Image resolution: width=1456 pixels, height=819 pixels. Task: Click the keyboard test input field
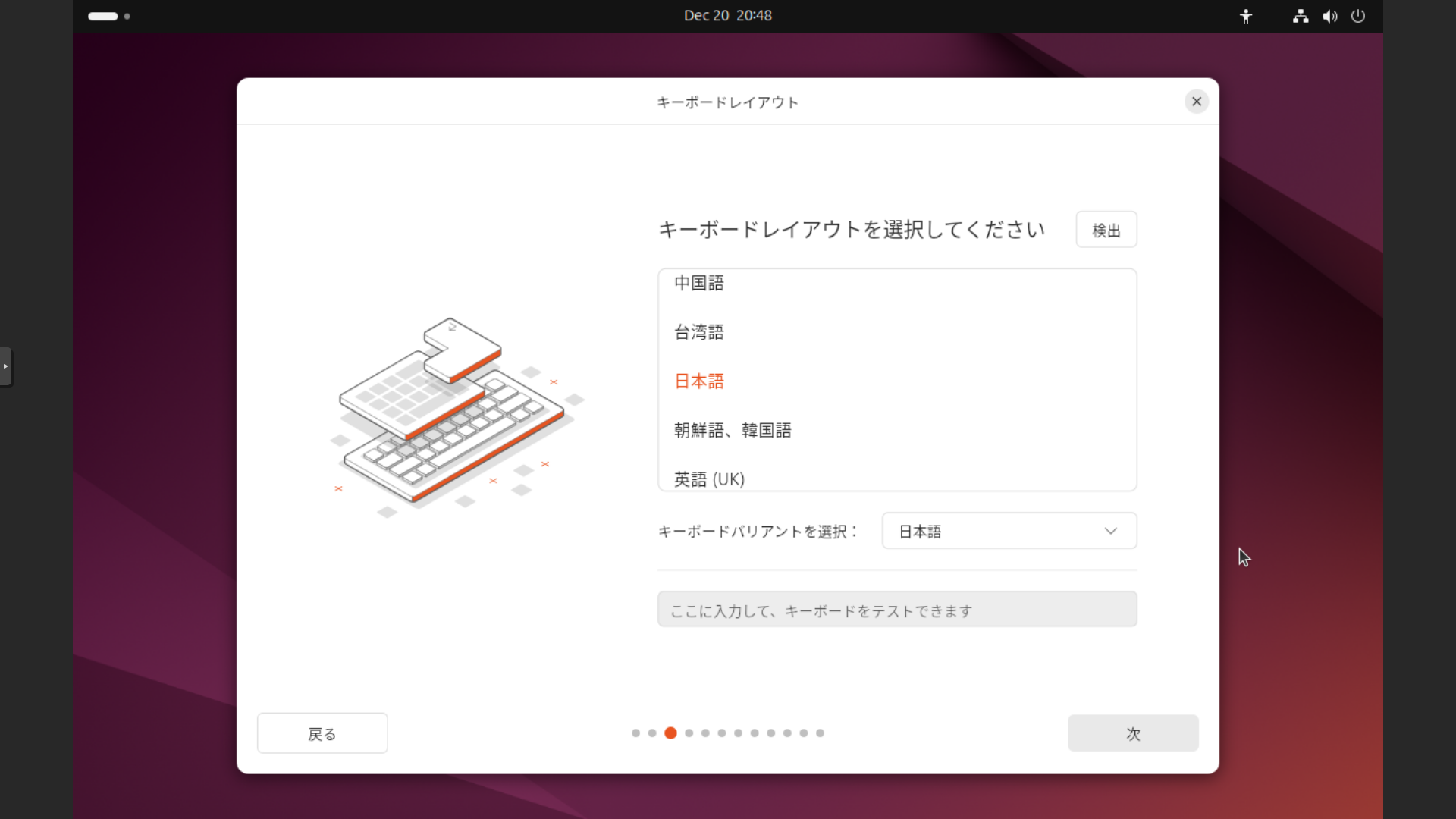click(x=897, y=610)
